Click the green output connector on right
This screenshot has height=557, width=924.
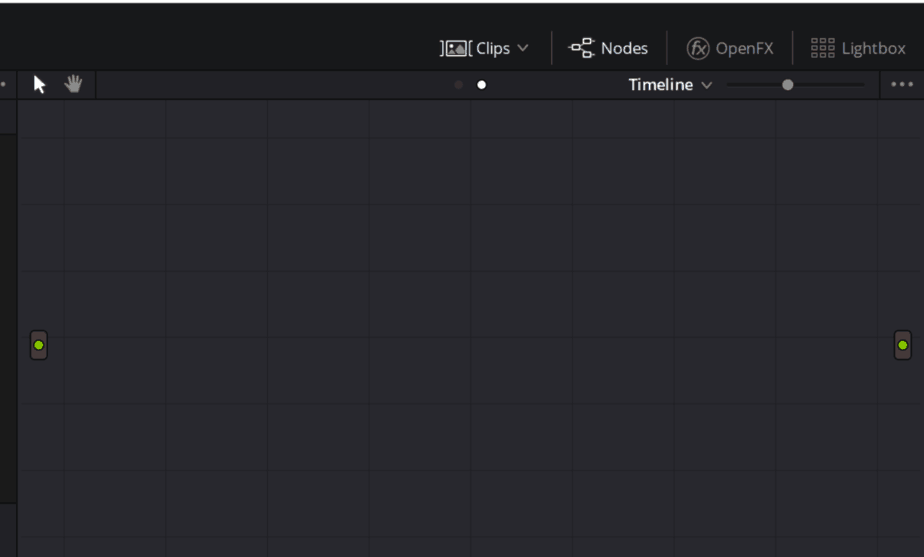(x=903, y=345)
